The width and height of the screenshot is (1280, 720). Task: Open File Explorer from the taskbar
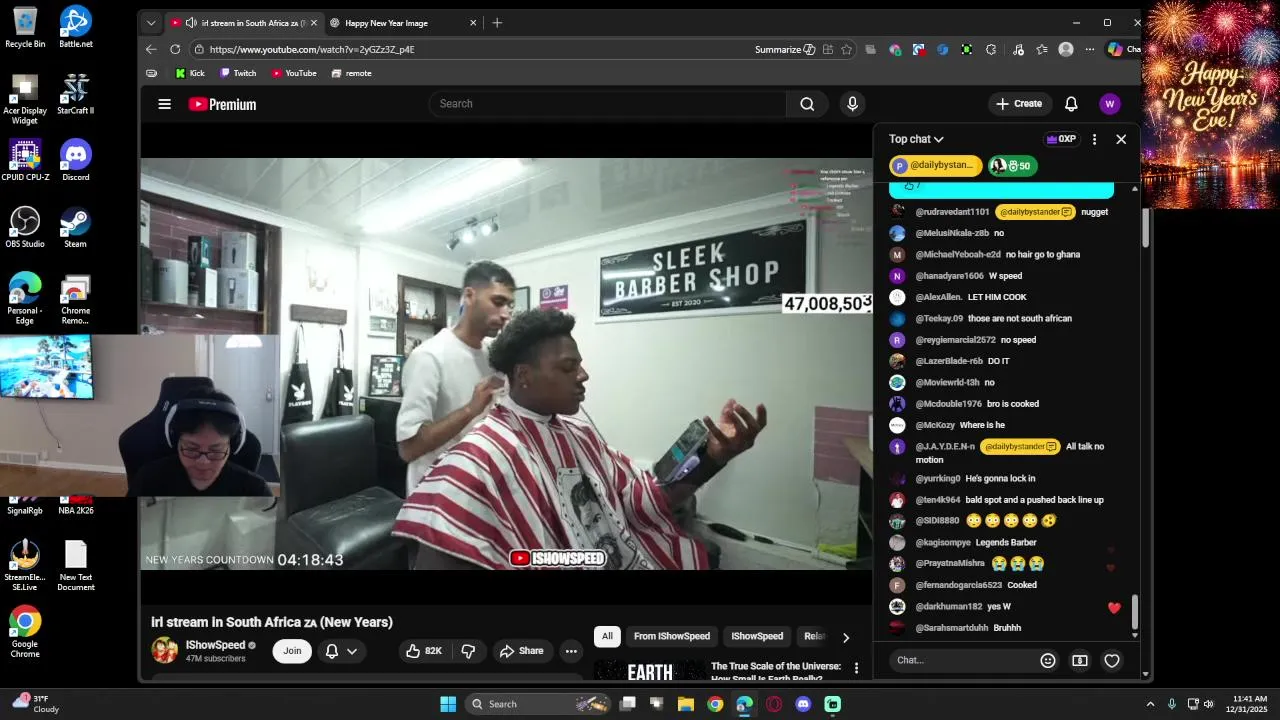[686, 704]
